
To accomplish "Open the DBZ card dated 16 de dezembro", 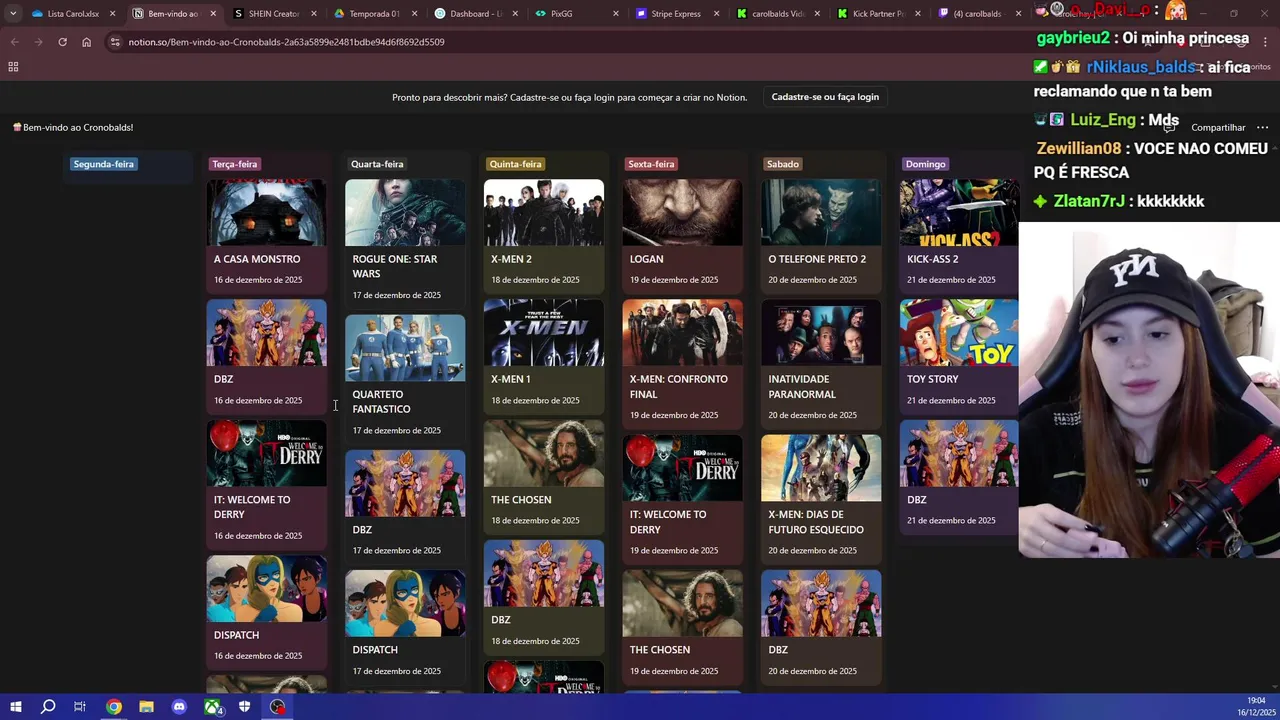I will pos(266,355).
